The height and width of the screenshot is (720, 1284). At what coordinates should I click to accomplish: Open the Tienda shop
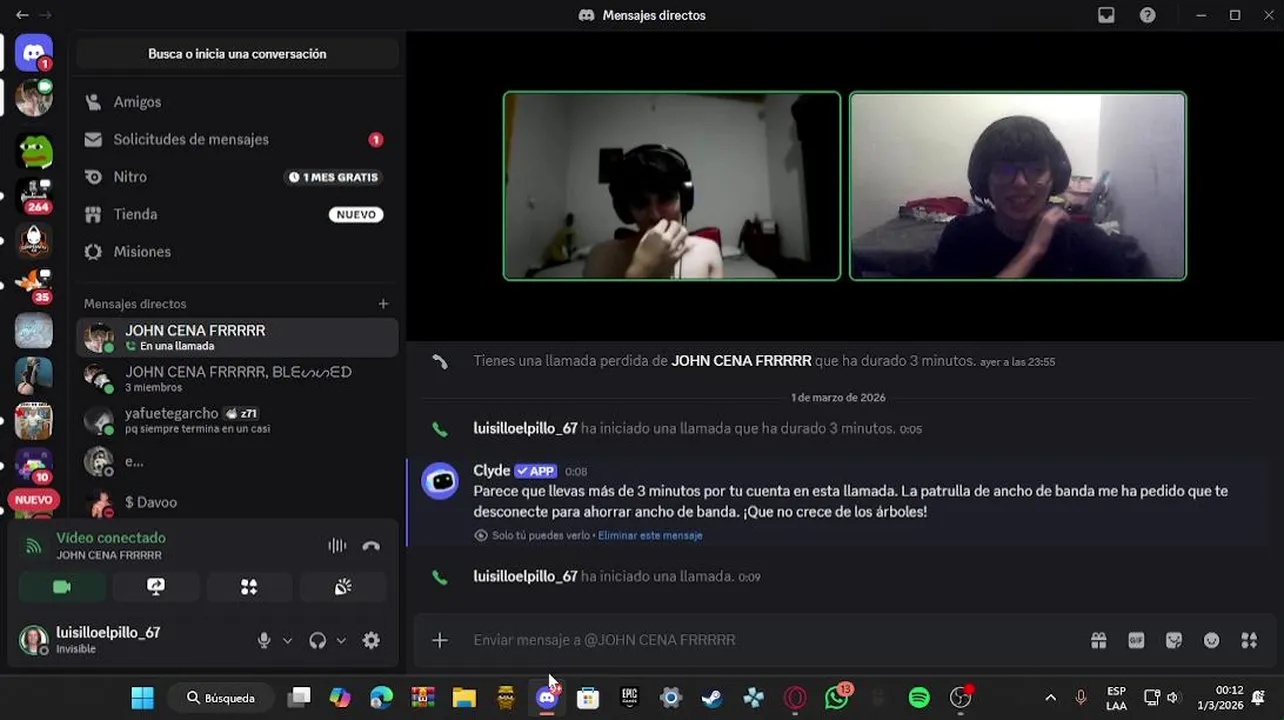pyautogui.click(x=237, y=214)
